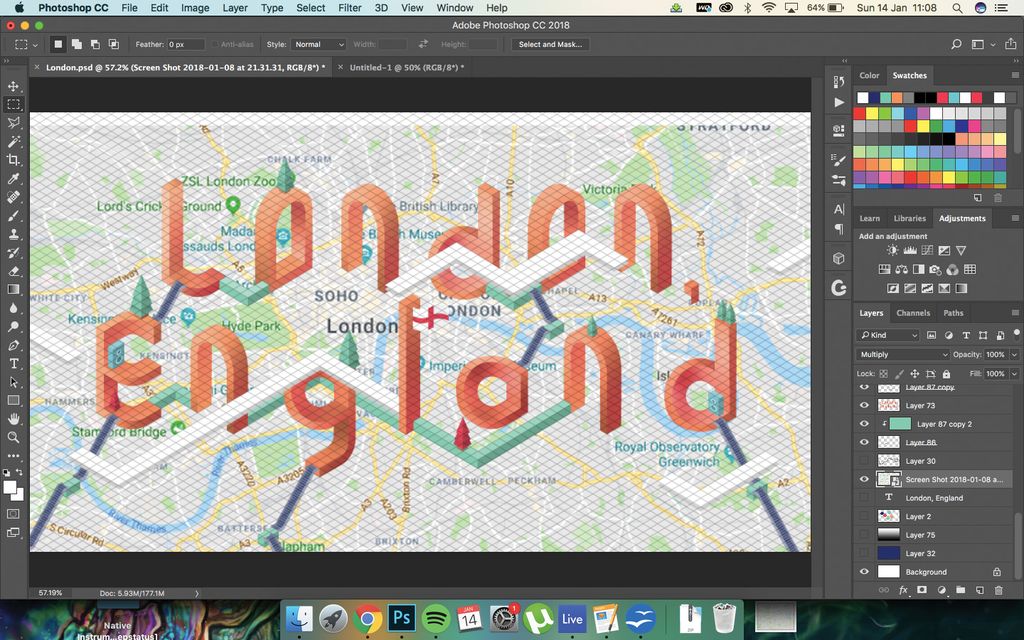Click the Select and Mask button
This screenshot has height=640, width=1024.
pyautogui.click(x=553, y=44)
